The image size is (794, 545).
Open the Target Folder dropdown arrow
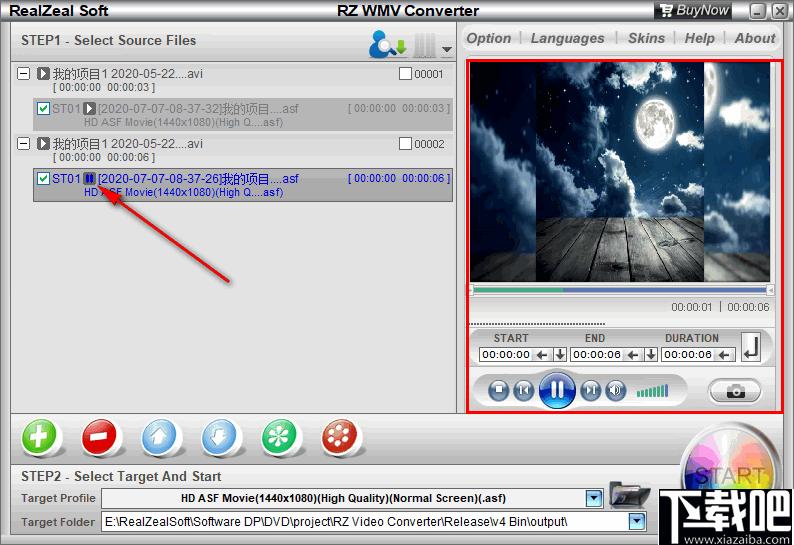637,521
